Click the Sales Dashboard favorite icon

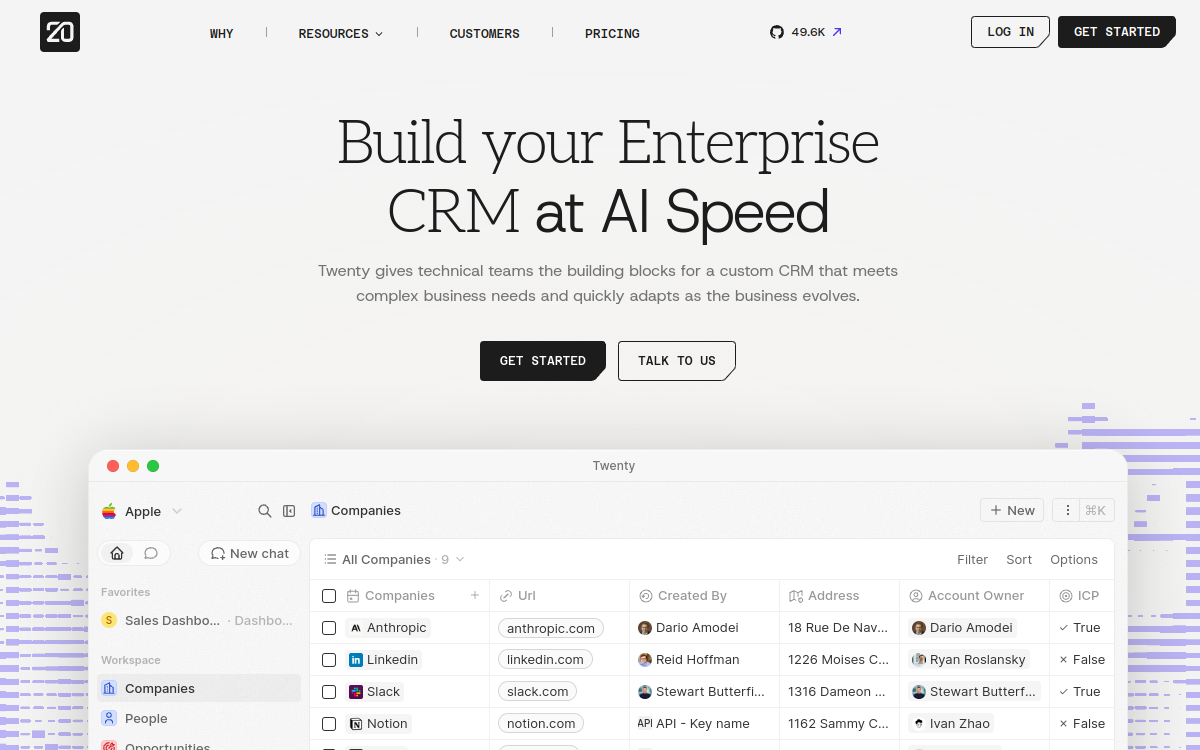point(109,620)
